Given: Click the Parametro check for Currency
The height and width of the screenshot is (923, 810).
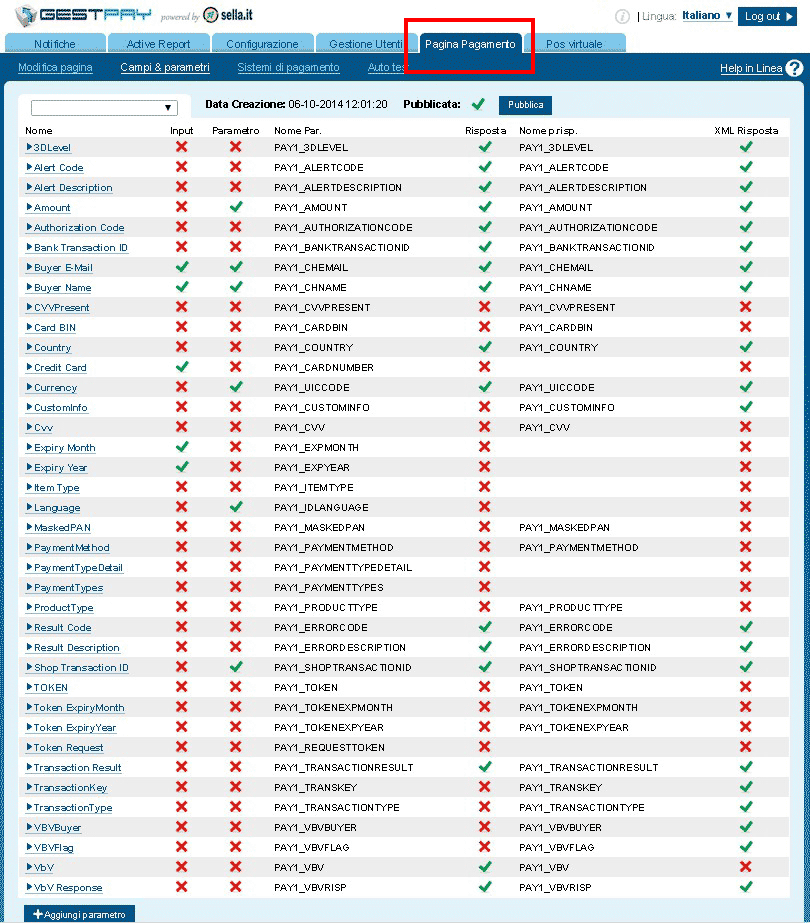Looking at the screenshot, I should click(x=235, y=387).
